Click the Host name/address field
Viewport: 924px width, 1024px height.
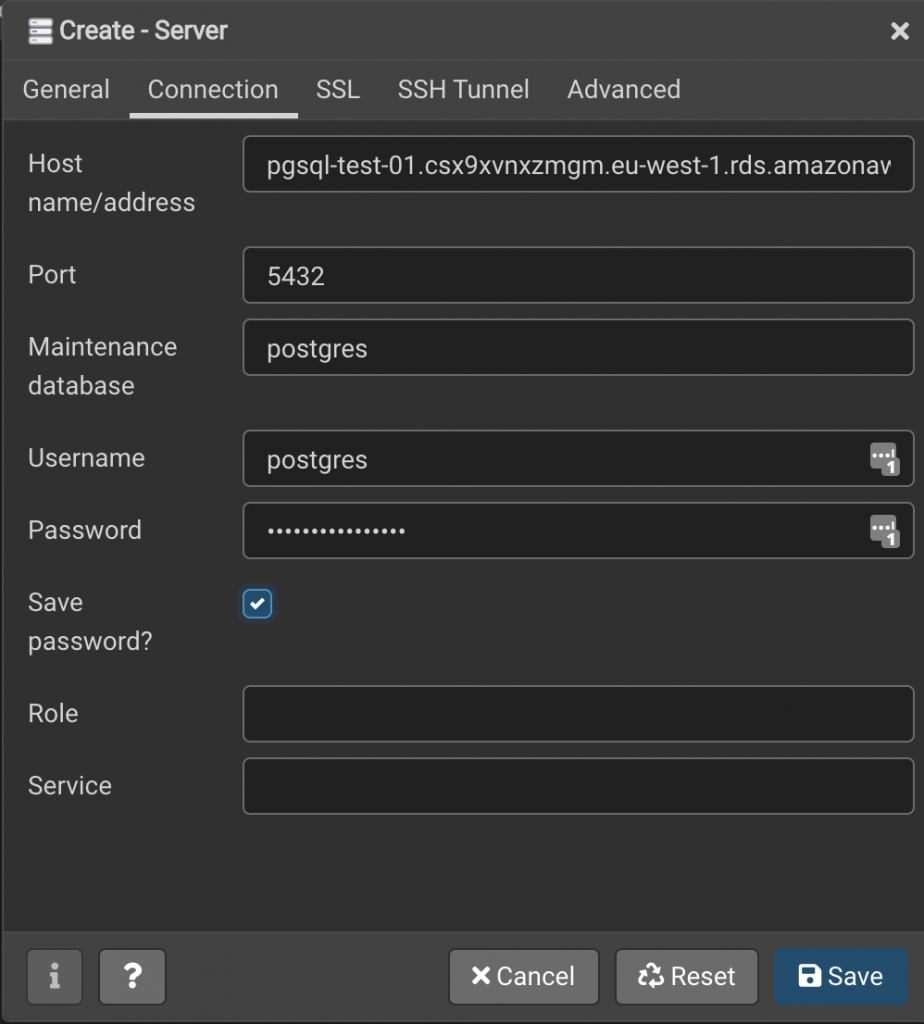pos(578,165)
